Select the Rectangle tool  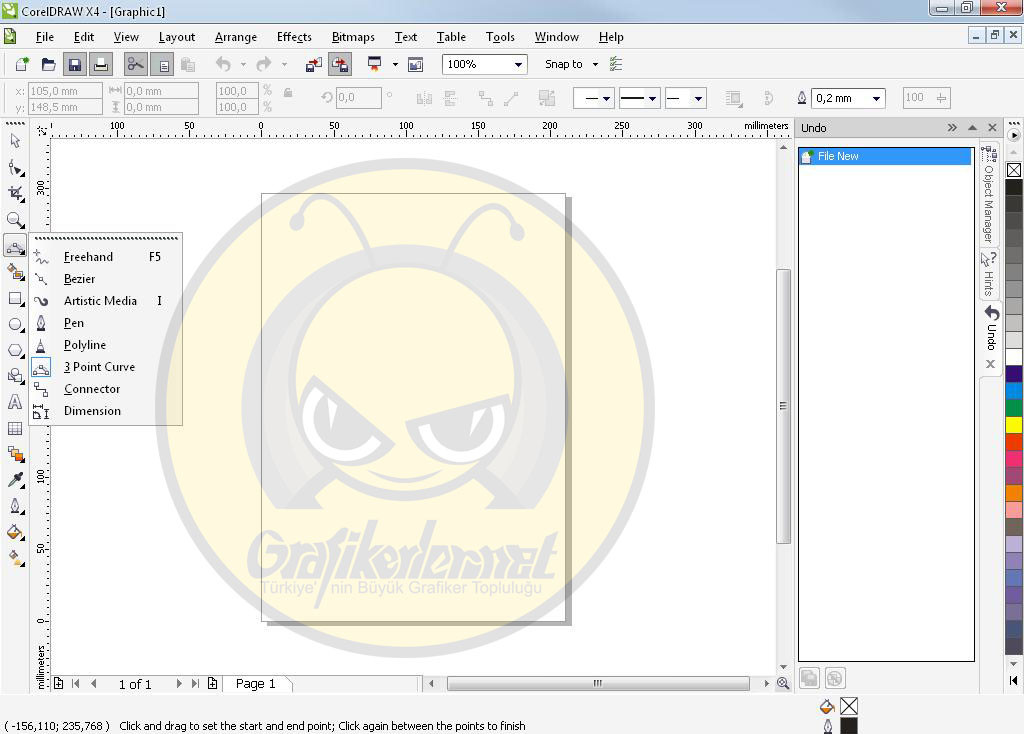[x=15, y=298]
